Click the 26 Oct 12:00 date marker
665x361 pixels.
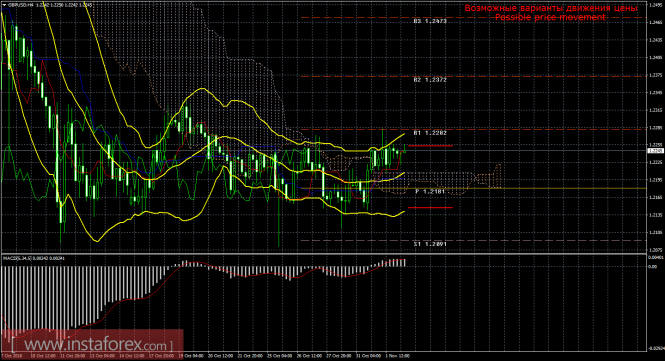pyautogui.click(x=309, y=355)
